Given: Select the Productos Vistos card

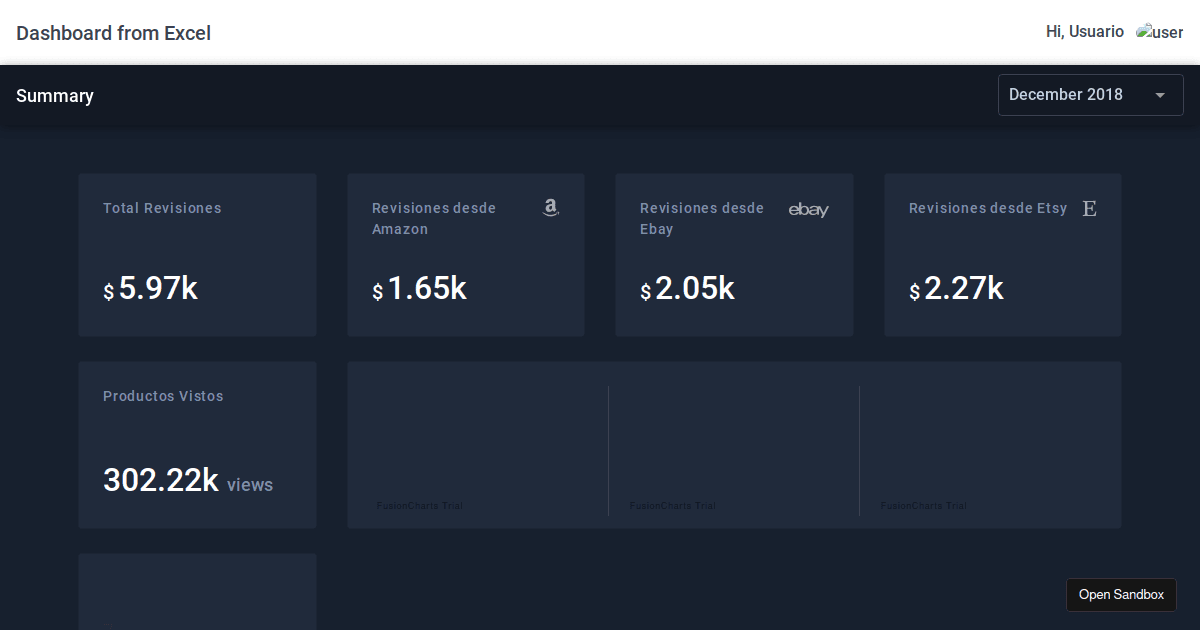Looking at the screenshot, I should coord(197,444).
